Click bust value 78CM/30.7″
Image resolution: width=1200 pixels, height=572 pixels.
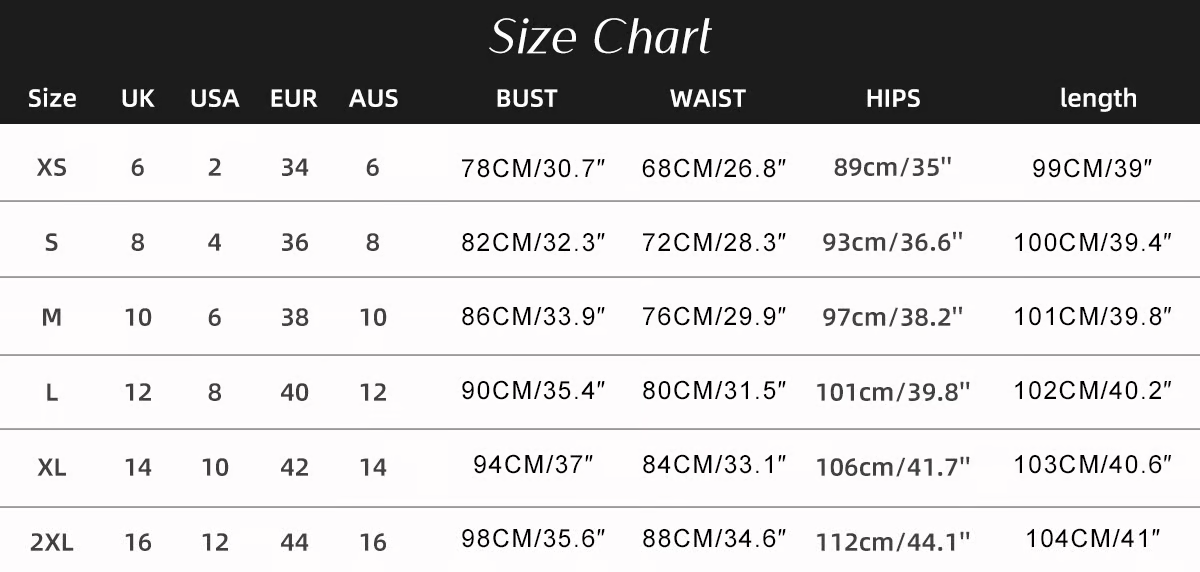pyautogui.click(x=534, y=167)
